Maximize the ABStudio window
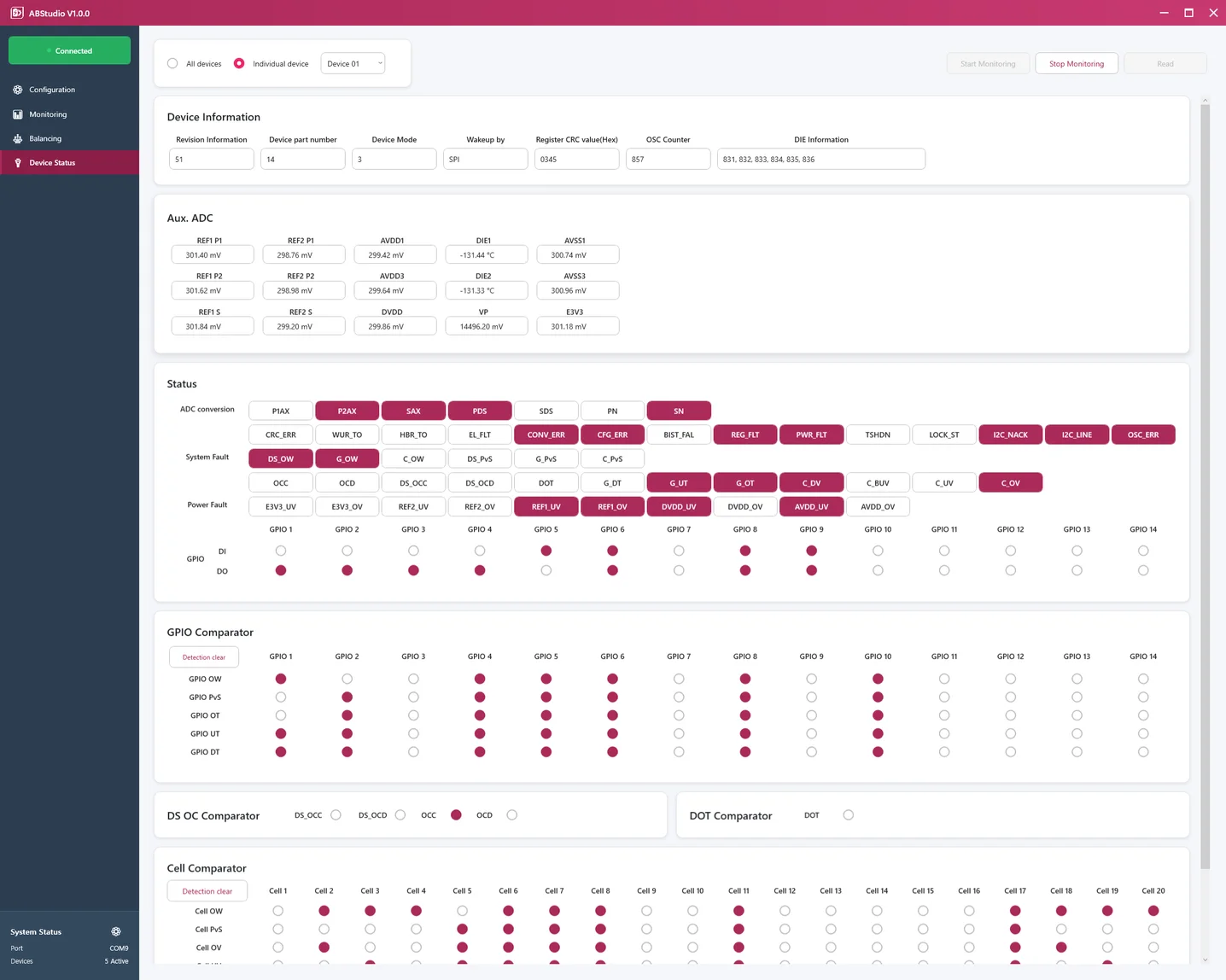Image resolution: width=1226 pixels, height=980 pixels. 1188,13
